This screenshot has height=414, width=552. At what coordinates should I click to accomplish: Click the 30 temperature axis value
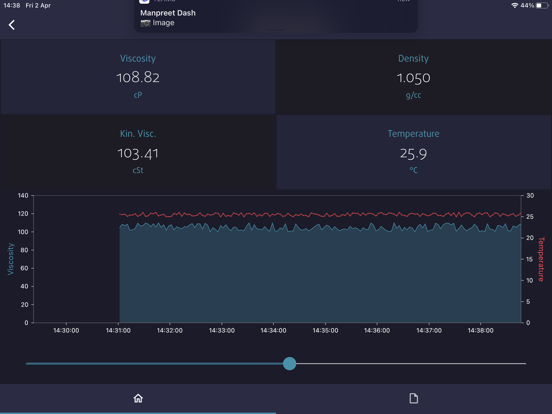530,195
